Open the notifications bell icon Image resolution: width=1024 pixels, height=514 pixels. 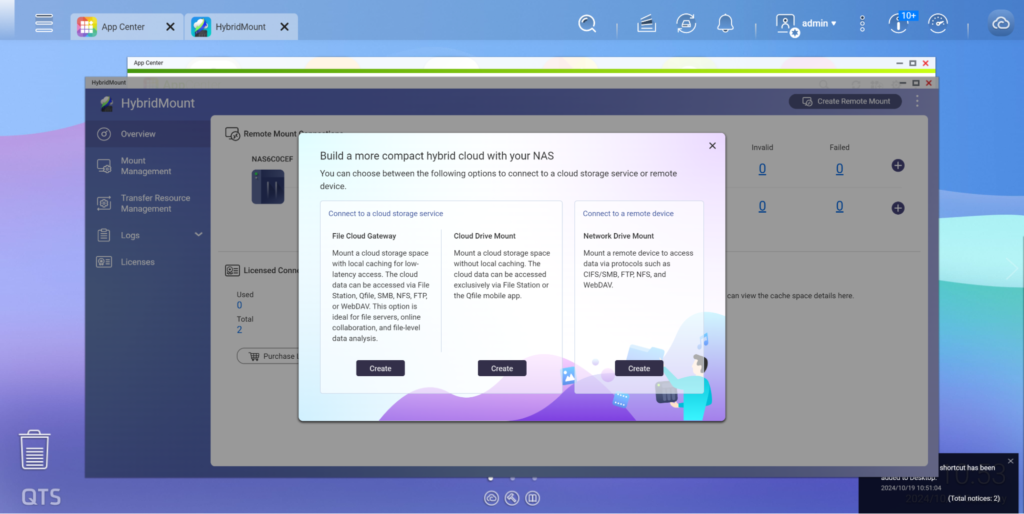(725, 23)
